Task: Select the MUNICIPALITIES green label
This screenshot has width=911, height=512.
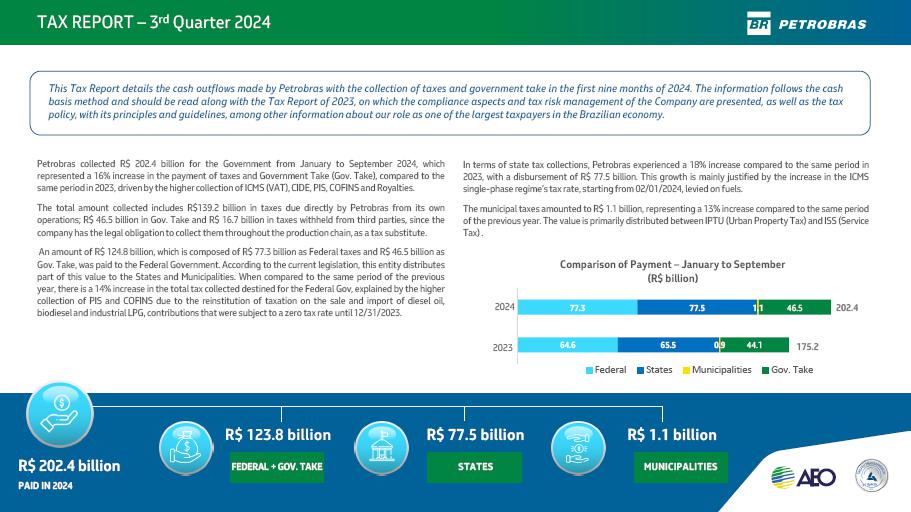Action: coord(680,467)
